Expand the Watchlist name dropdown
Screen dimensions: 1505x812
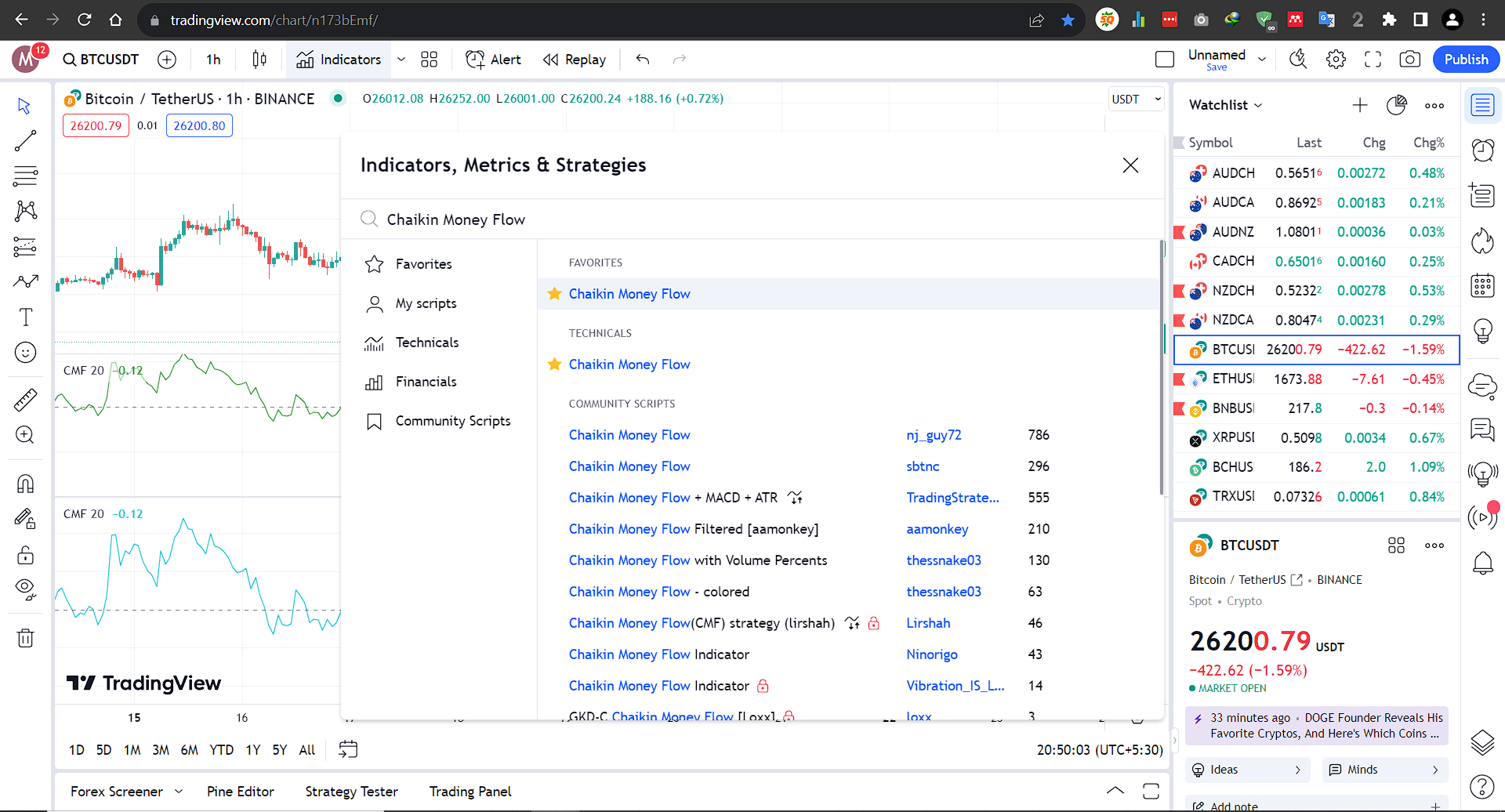tap(1258, 105)
